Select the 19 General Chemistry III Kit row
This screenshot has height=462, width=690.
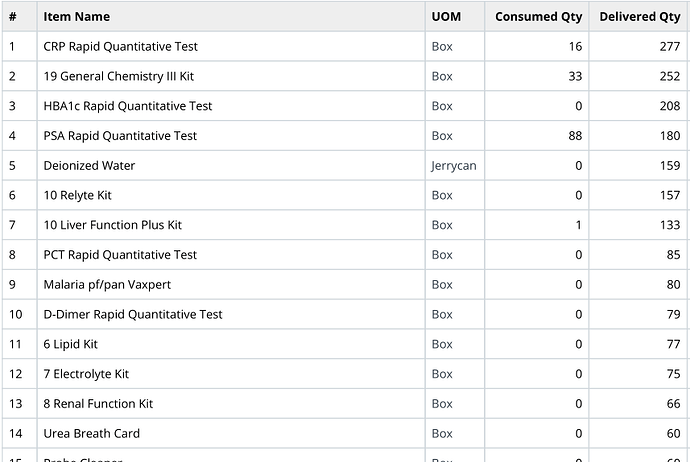[345, 76]
